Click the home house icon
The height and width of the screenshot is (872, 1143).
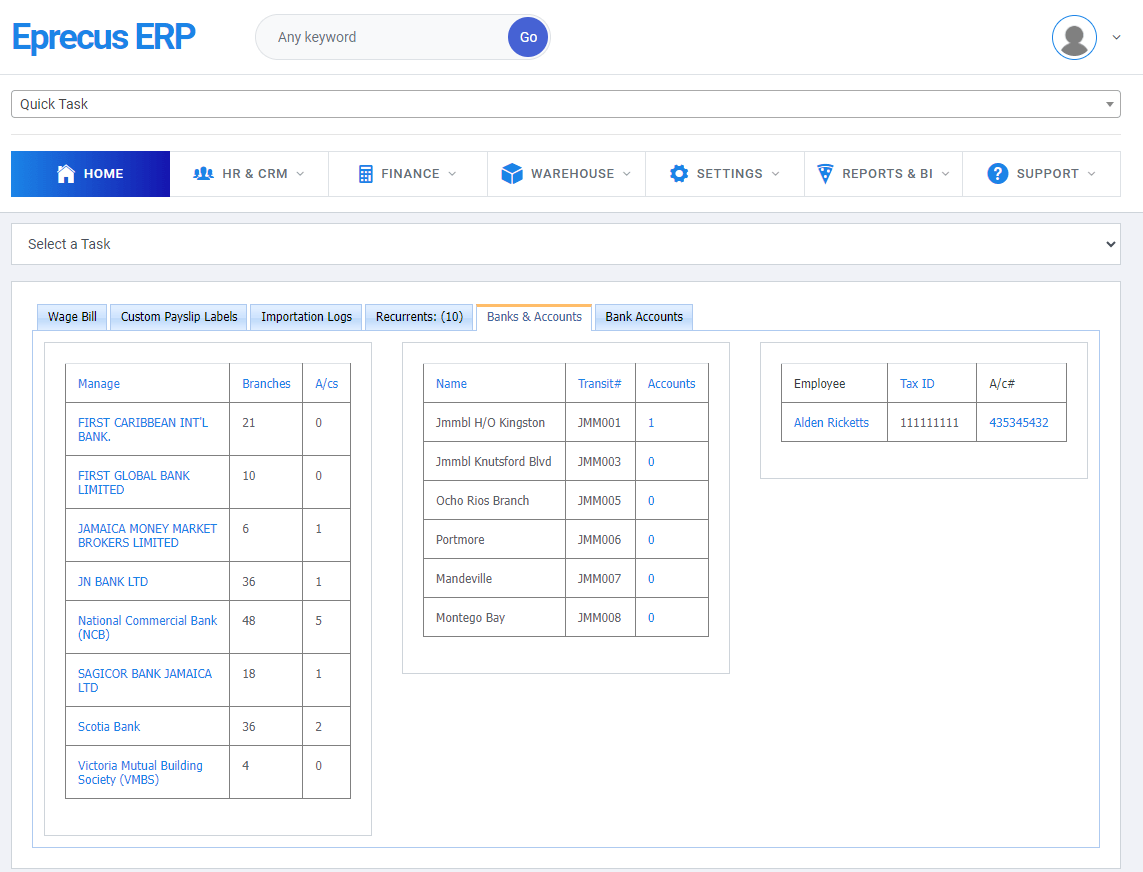[66, 174]
